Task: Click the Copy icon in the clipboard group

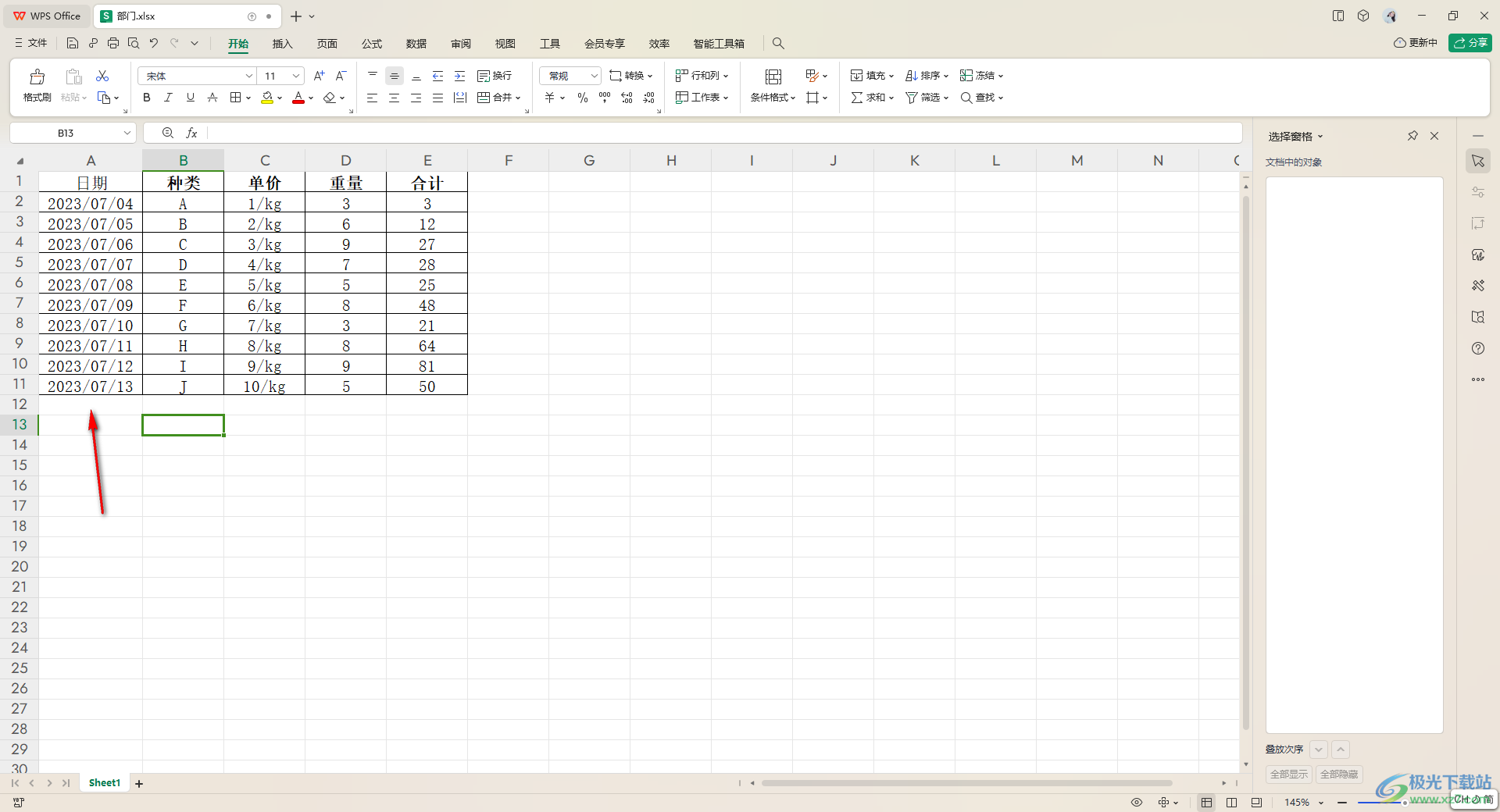Action: (x=104, y=98)
